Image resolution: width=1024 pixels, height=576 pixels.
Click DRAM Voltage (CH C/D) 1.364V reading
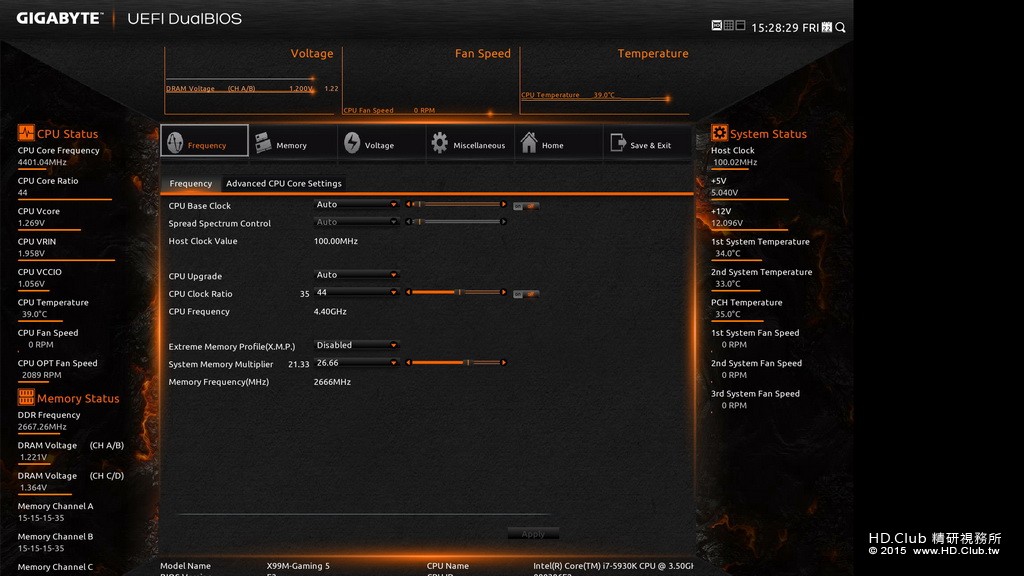click(x=33, y=487)
